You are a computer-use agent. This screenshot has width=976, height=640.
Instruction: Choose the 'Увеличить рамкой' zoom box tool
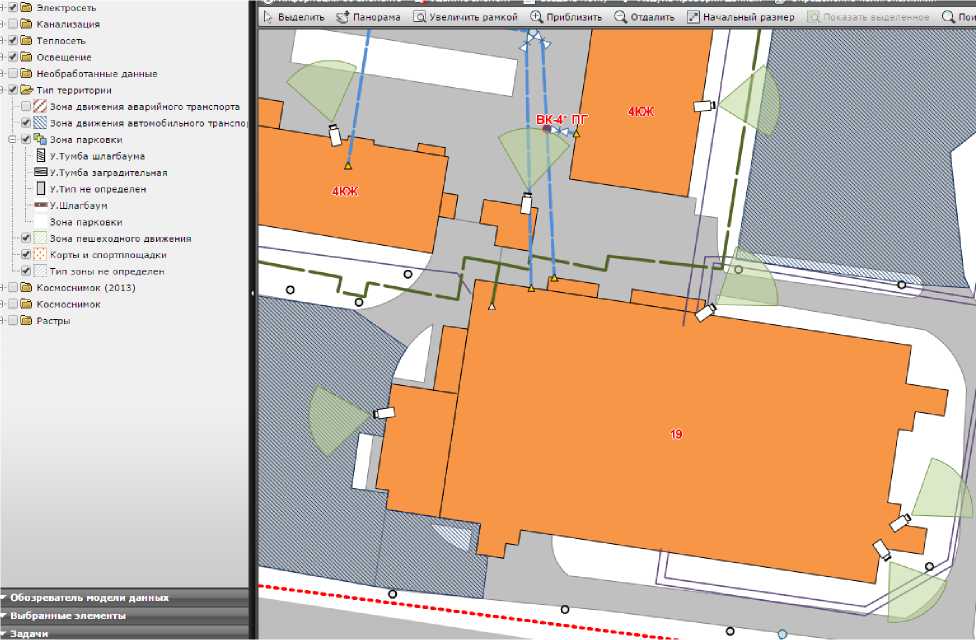466,17
